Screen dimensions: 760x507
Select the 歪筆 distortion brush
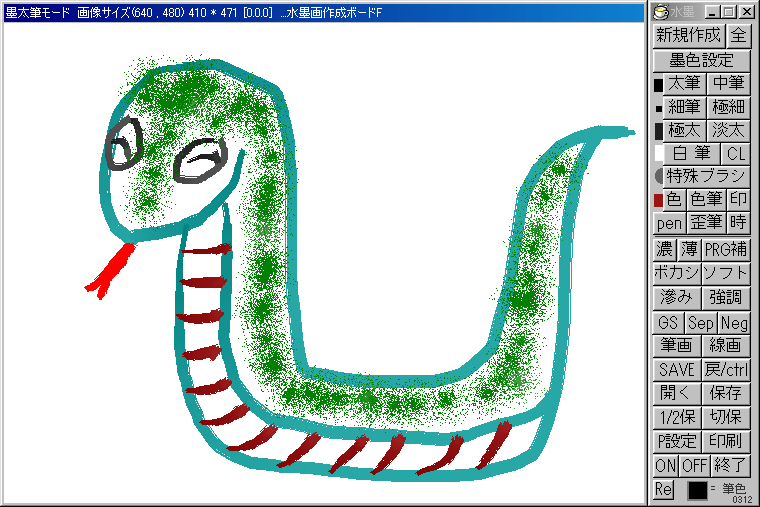[x=706, y=223]
